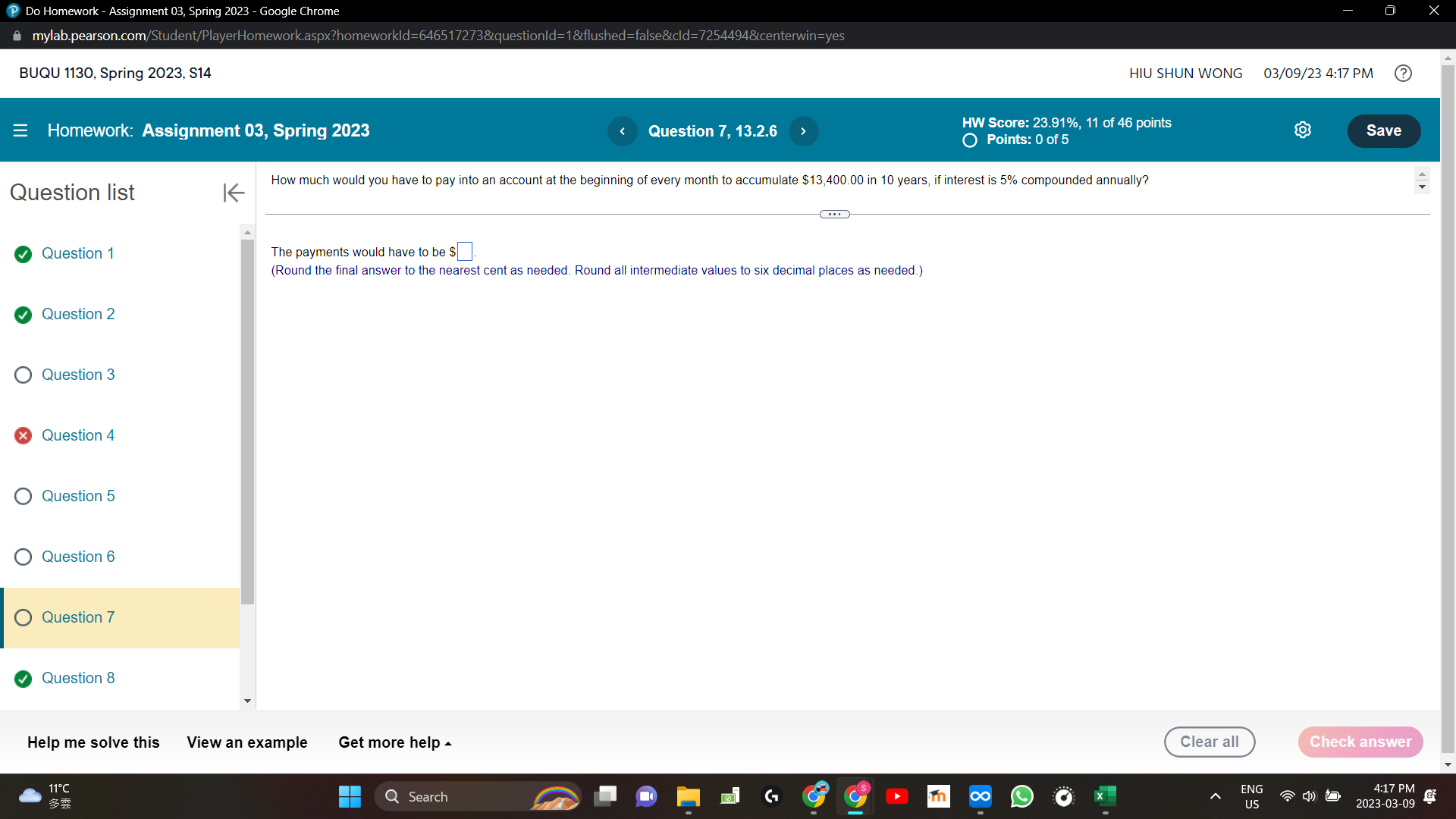Go to the previous question arrow
The height and width of the screenshot is (819, 1456).
[623, 131]
